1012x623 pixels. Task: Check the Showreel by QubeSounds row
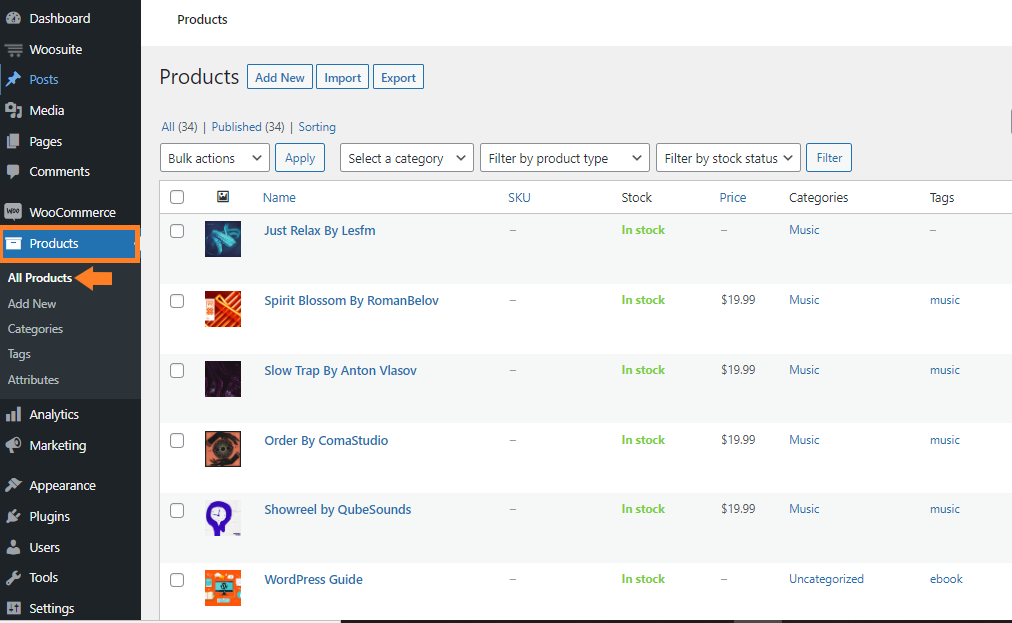click(177, 510)
